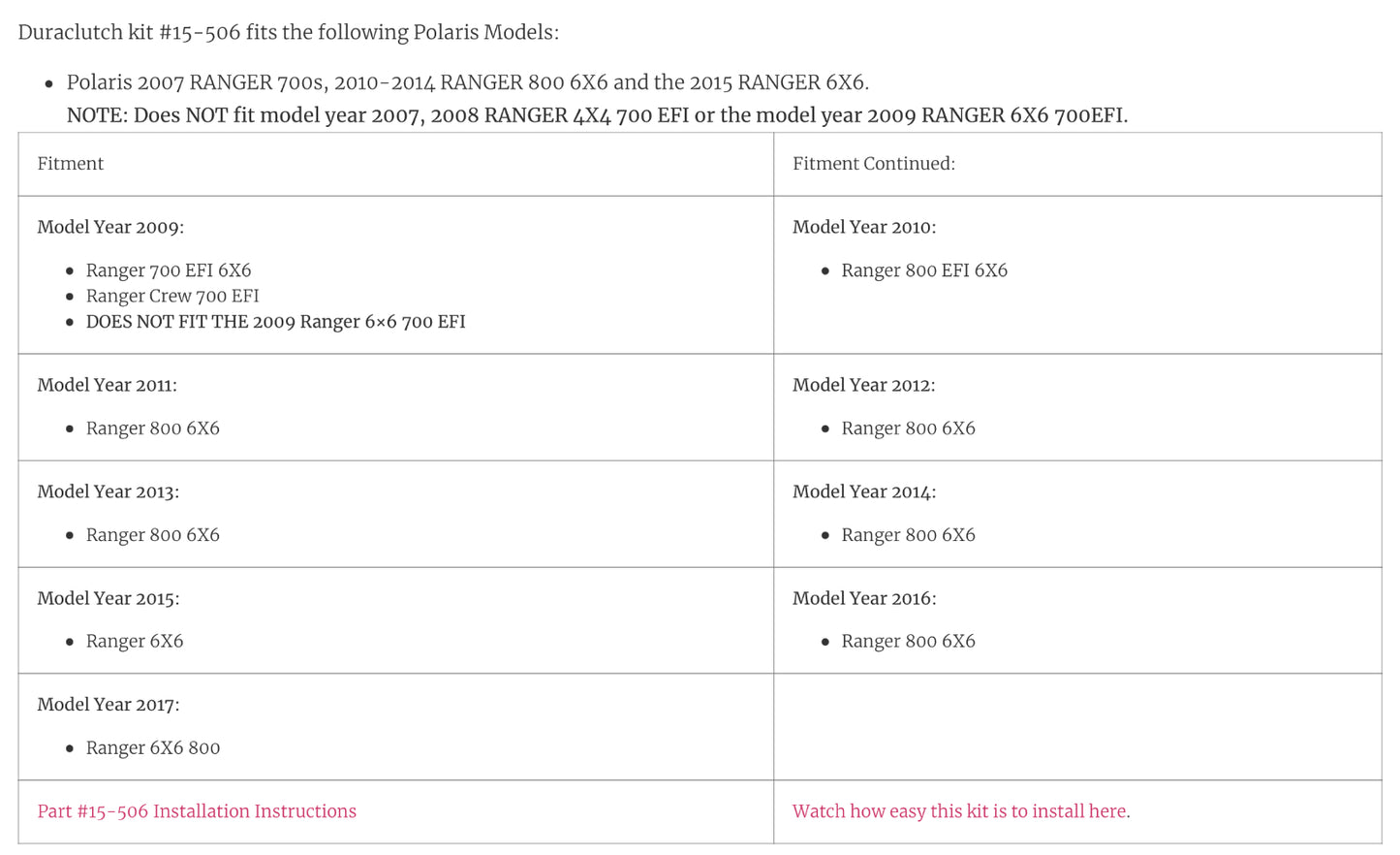Select the 'Model Year 2017:' heading
Screen dimensions: 1400x855
[x=109, y=705]
